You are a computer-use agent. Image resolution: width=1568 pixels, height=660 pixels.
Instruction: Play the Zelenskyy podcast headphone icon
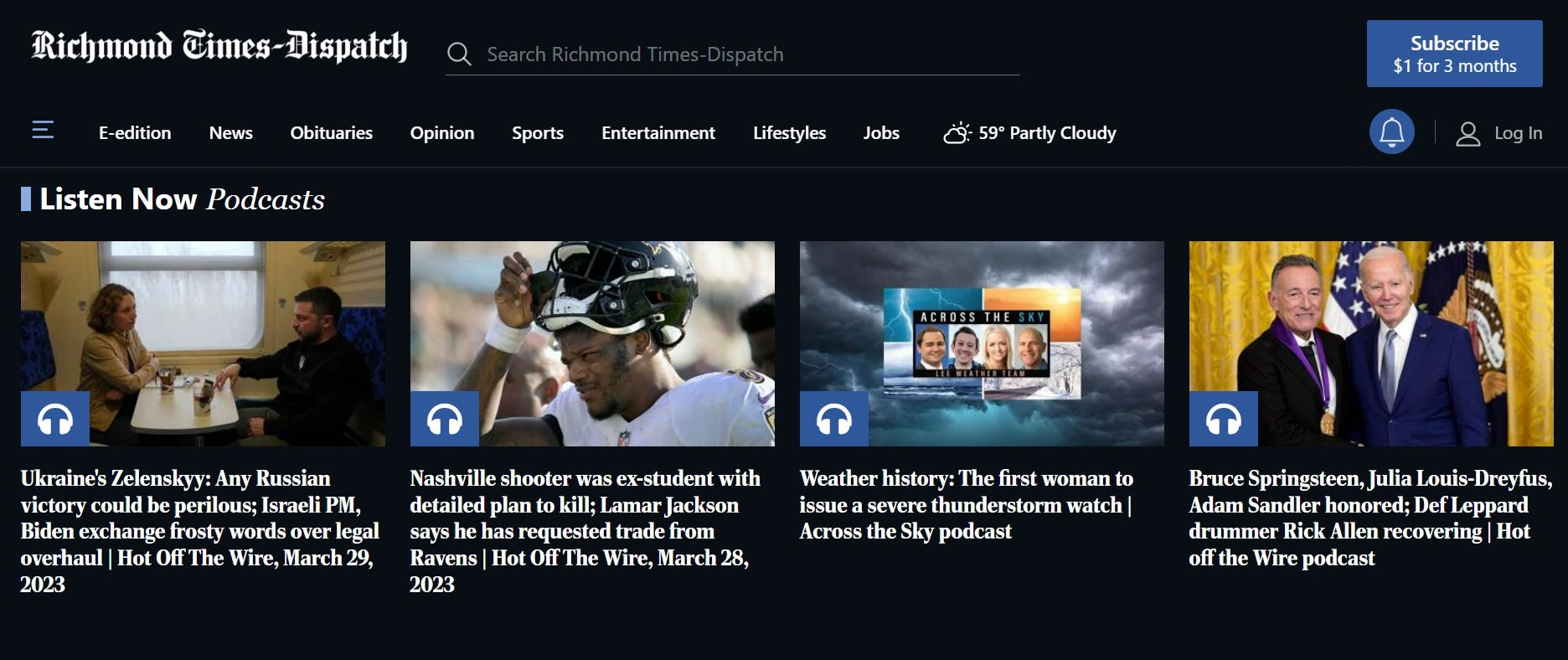click(x=55, y=419)
